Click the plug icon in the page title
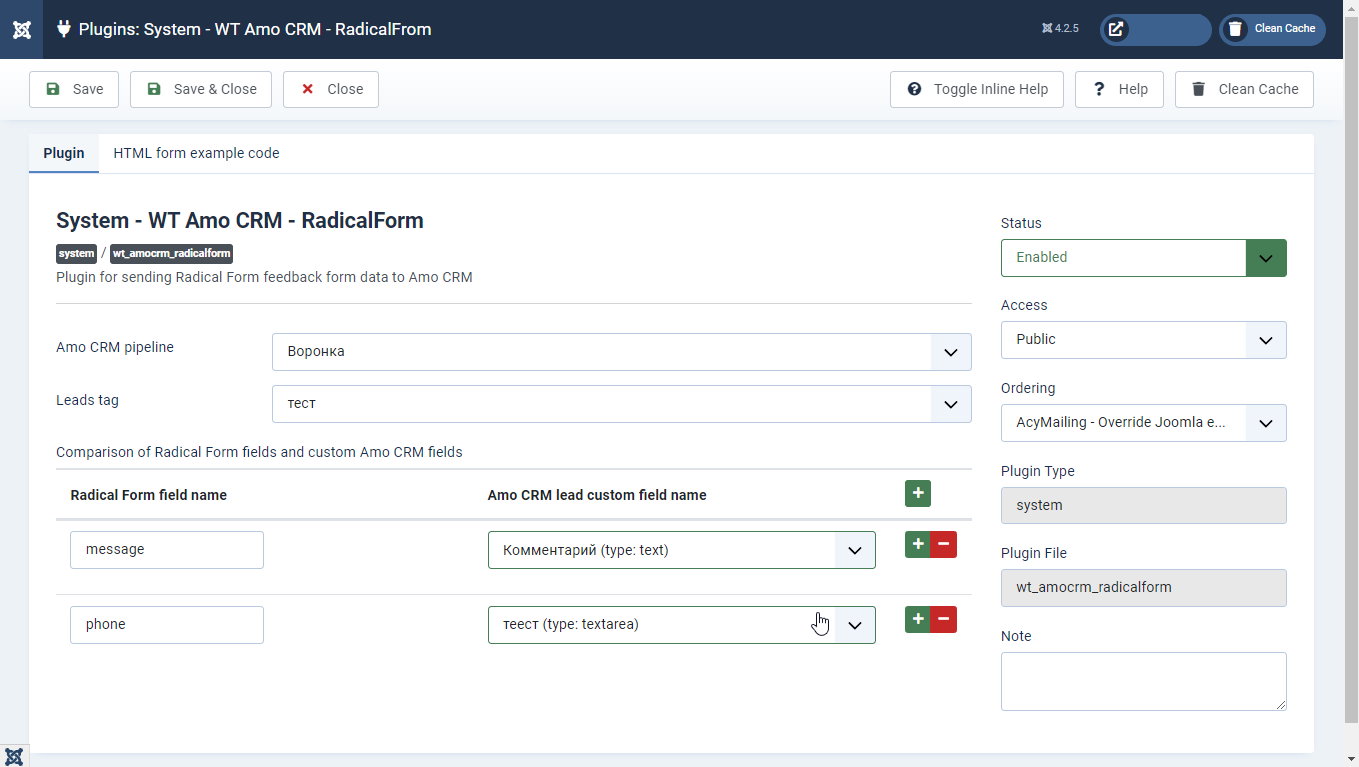 point(64,29)
